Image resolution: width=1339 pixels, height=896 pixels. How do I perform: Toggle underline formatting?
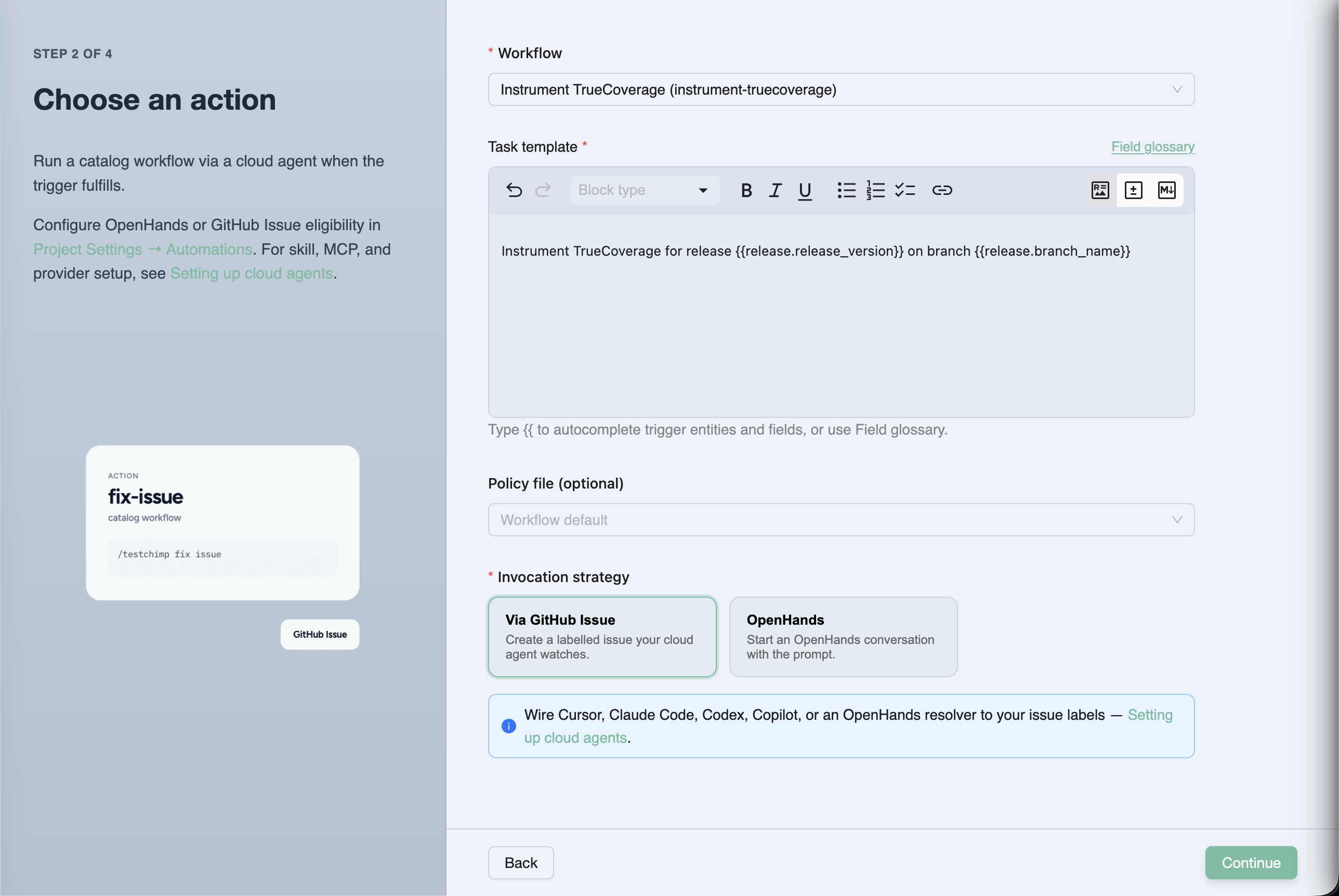click(x=805, y=190)
